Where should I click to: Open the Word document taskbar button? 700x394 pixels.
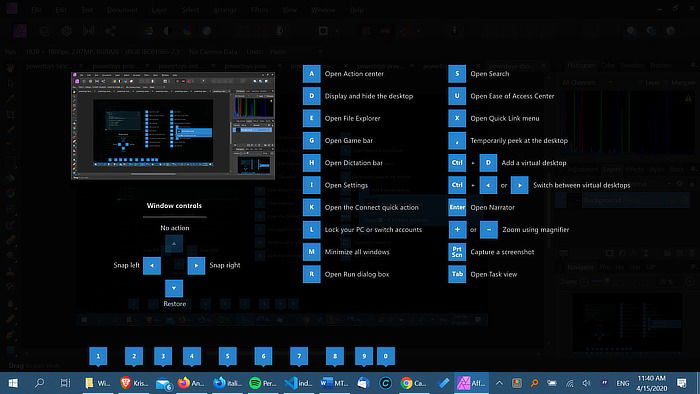pos(334,383)
